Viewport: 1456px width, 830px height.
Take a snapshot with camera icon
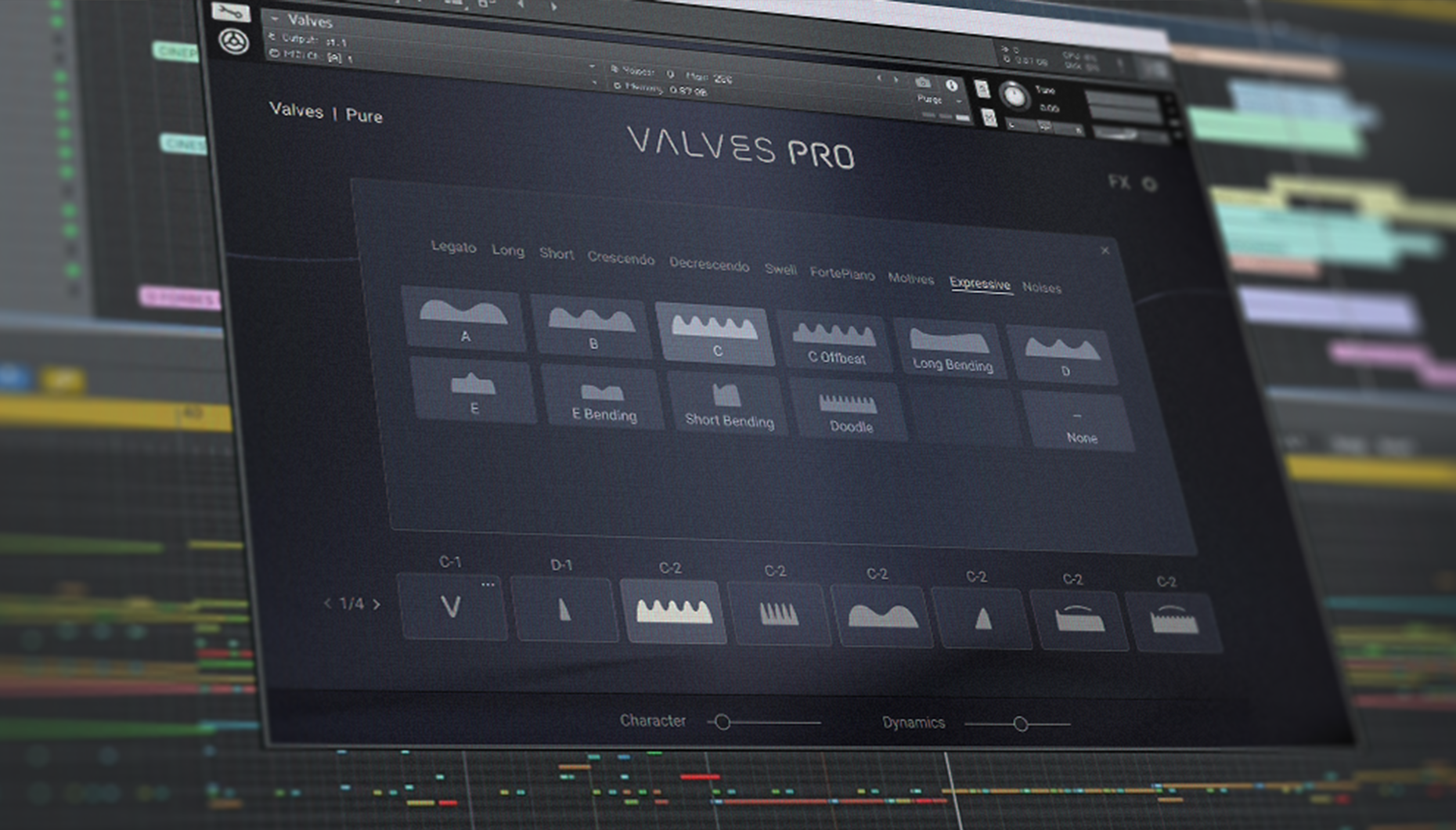tap(923, 82)
